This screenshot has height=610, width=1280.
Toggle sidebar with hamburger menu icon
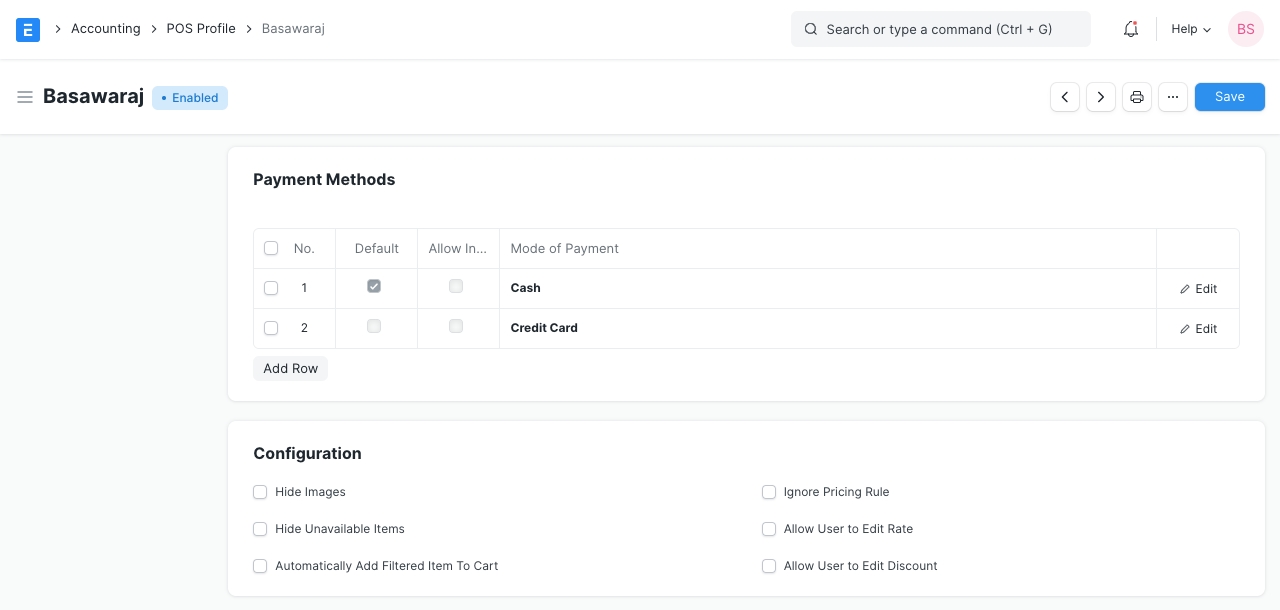[25, 97]
